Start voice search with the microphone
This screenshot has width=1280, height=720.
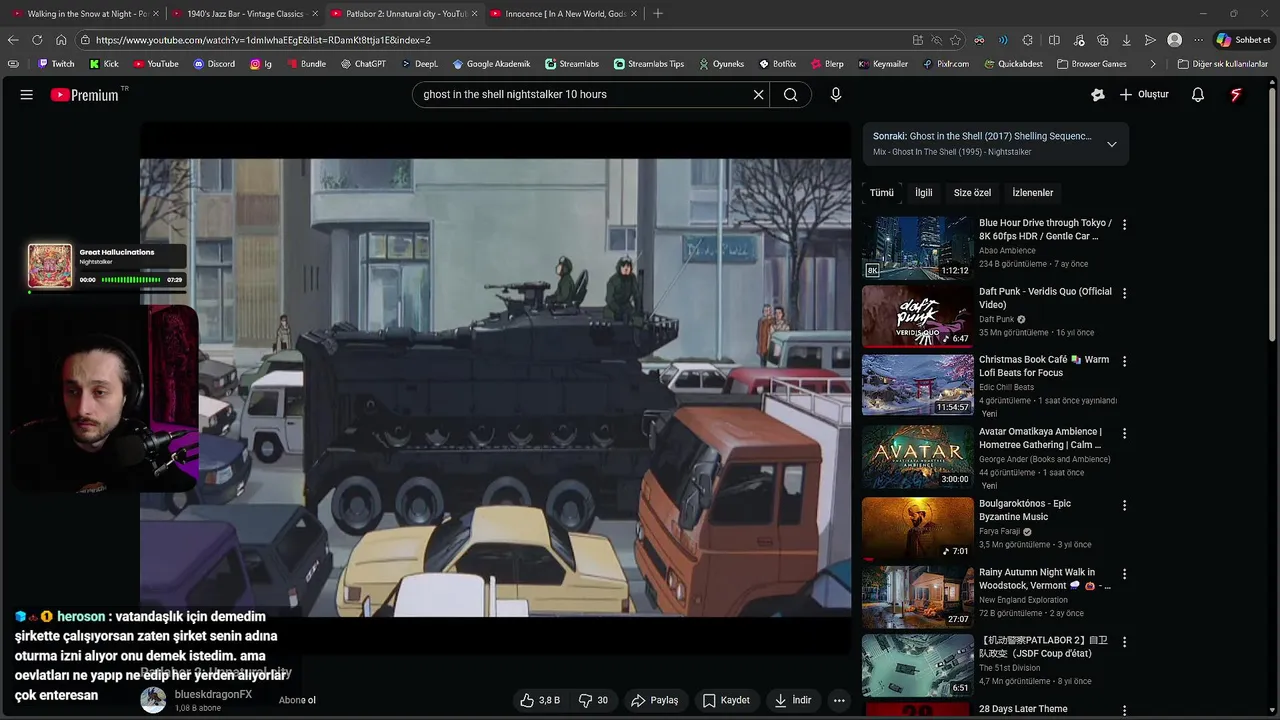[x=836, y=95]
